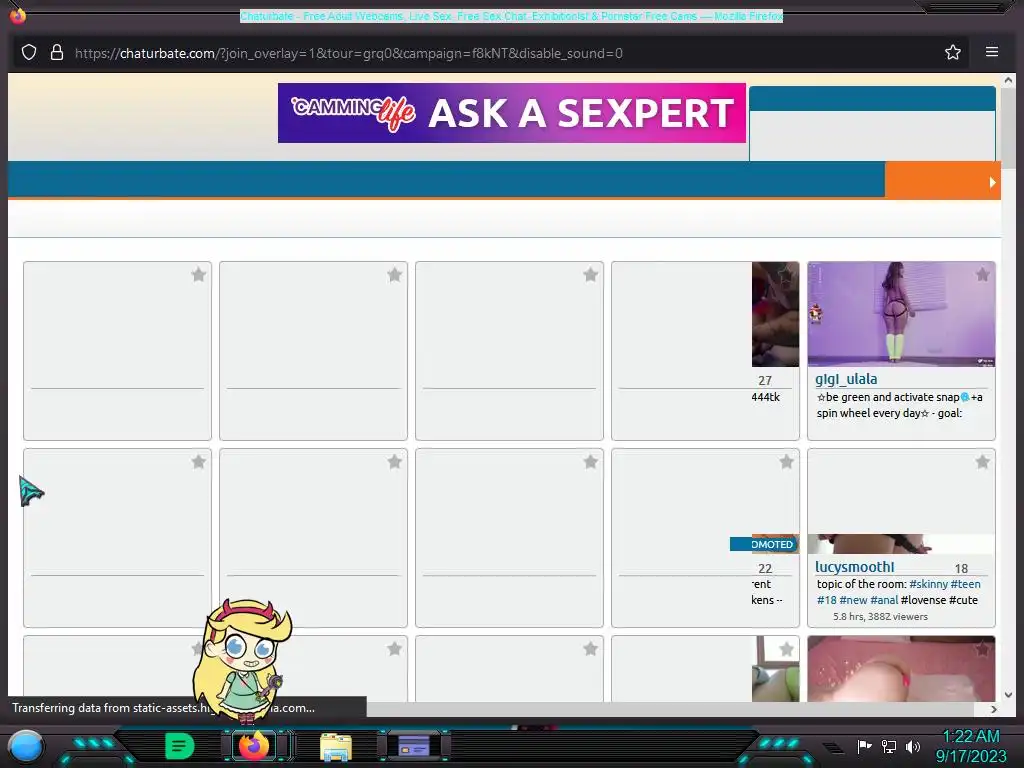Click the "Transferring data" status bar text
Viewport: 1024px width, 768px height.
click(x=163, y=708)
